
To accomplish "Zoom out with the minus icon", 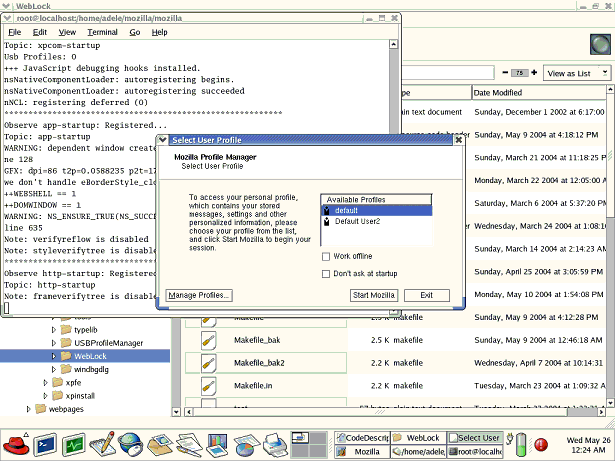I will point(505,73).
